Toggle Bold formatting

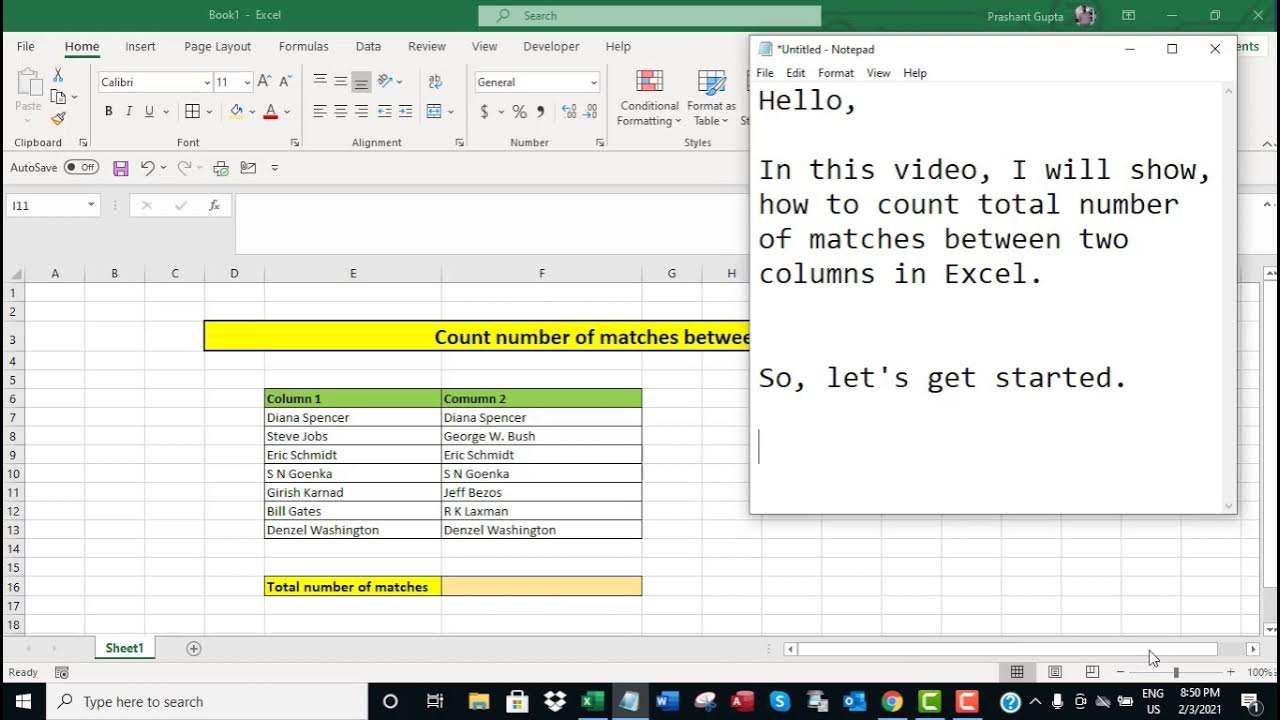point(108,112)
